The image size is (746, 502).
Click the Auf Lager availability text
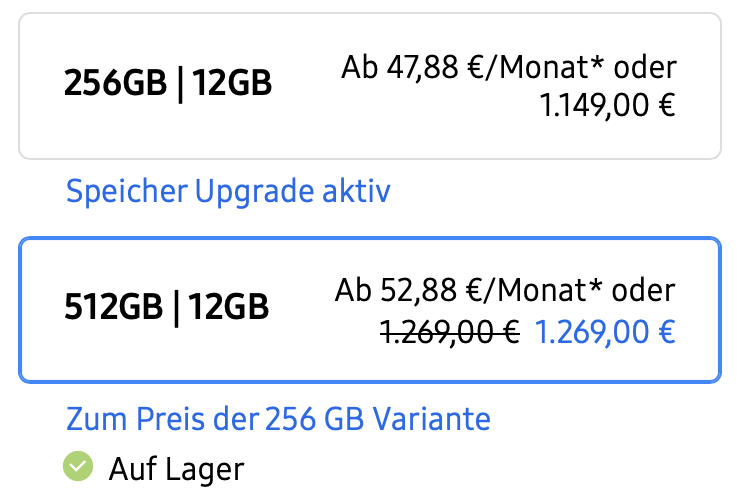[x=176, y=467]
